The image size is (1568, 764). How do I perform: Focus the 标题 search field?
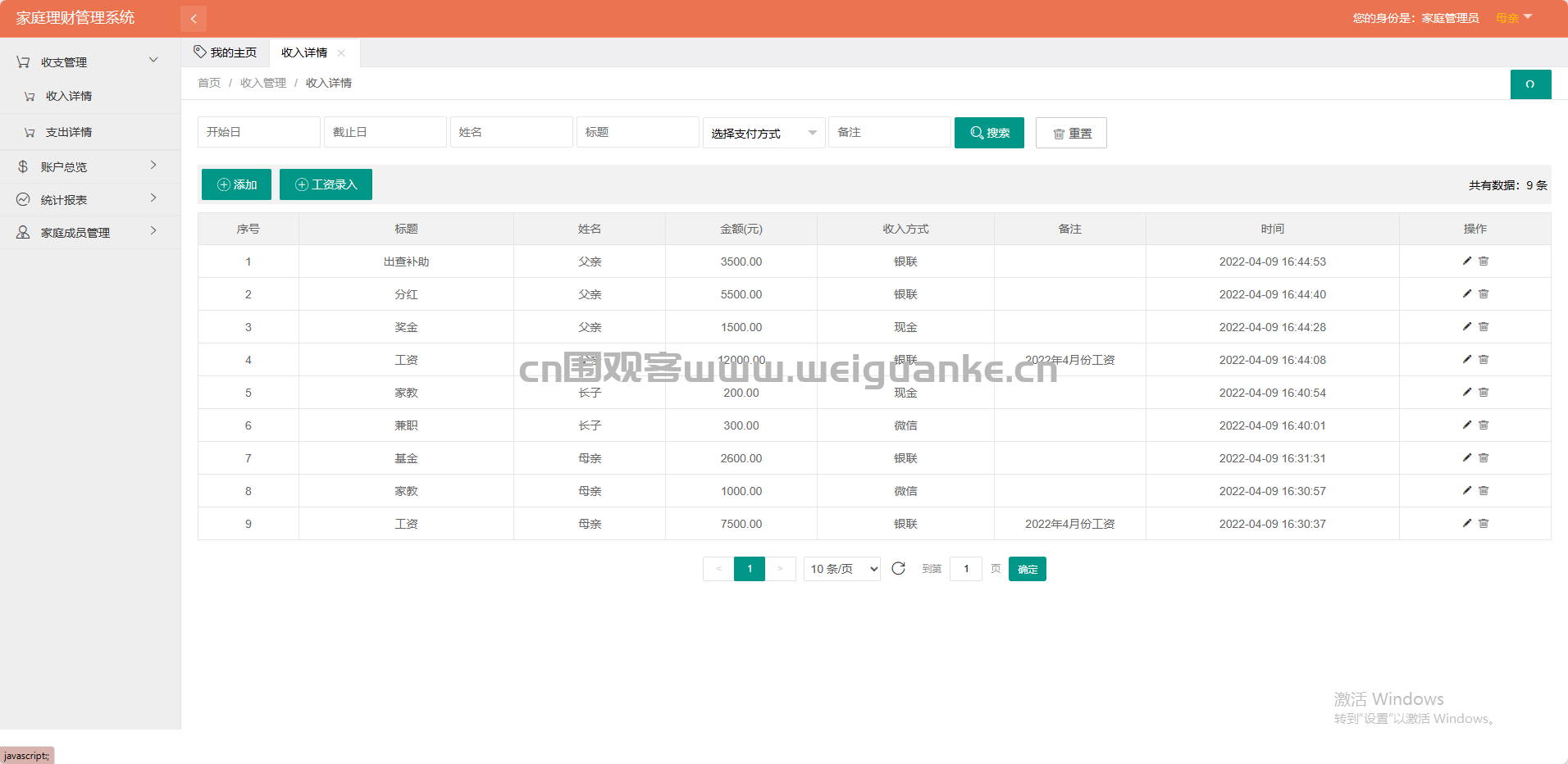click(x=638, y=132)
